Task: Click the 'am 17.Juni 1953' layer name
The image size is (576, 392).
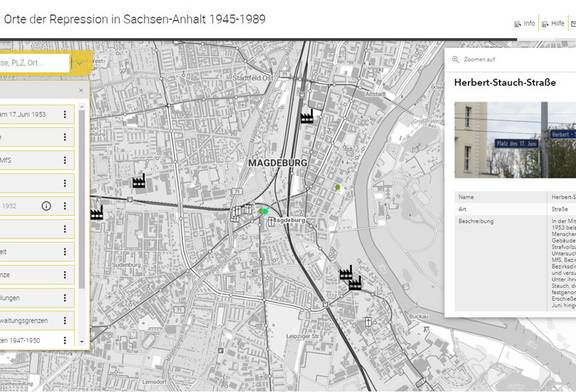Action: (x=23, y=114)
